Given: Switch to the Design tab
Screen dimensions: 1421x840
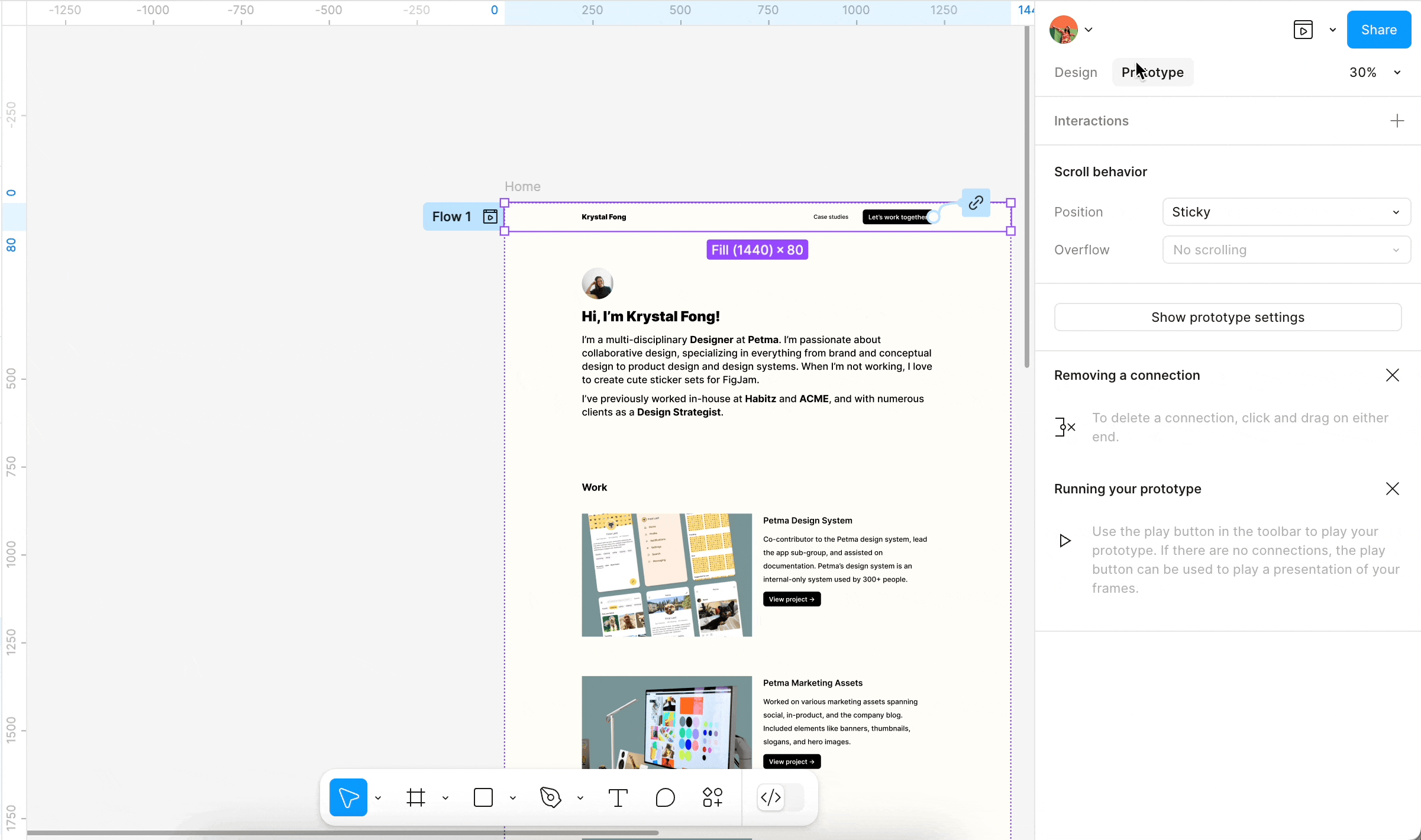Looking at the screenshot, I should tap(1076, 72).
